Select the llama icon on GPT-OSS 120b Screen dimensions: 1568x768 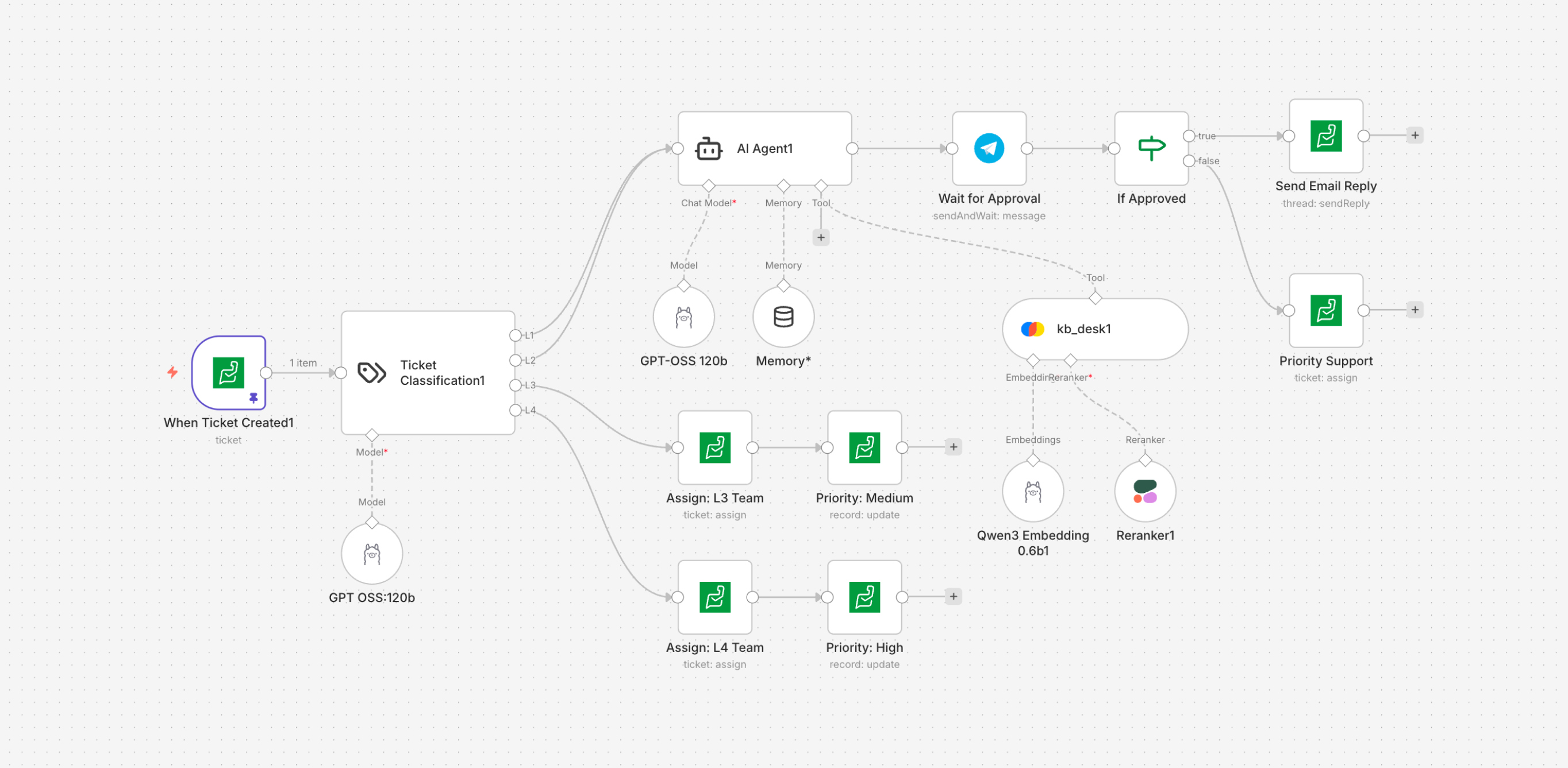click(x=683, y=316)
